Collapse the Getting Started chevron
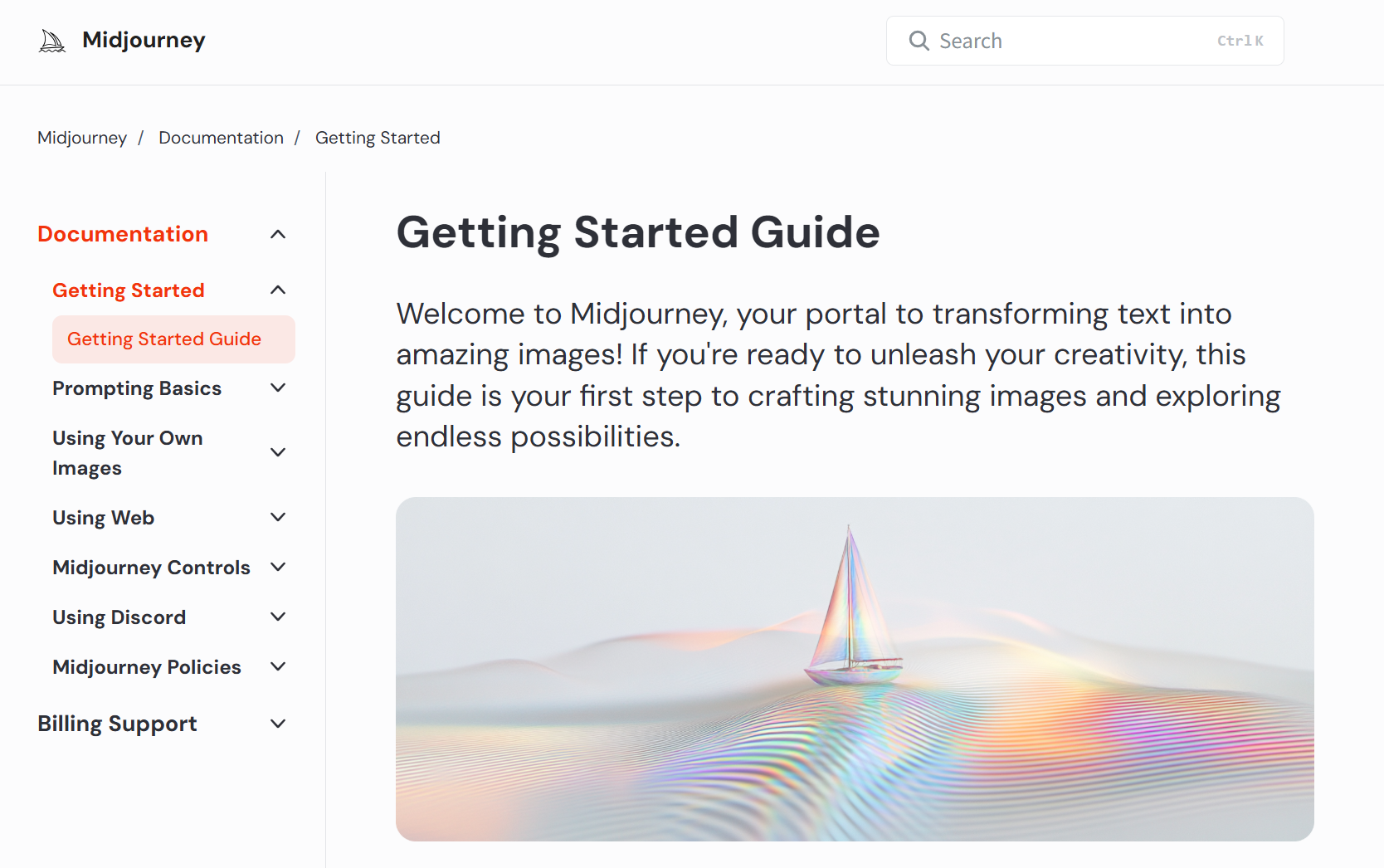The image size is (1384, 868). [278, 290]
